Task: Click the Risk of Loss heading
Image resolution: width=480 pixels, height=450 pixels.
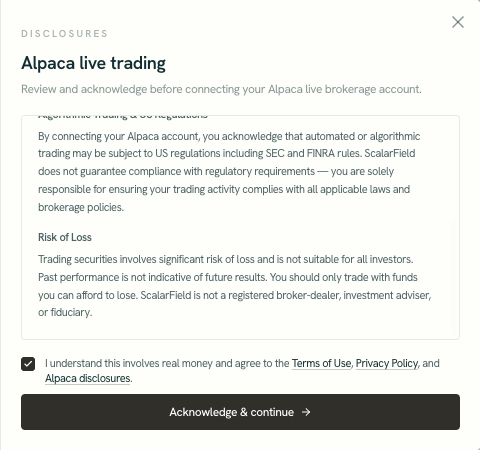Action: tap(65, 237)
